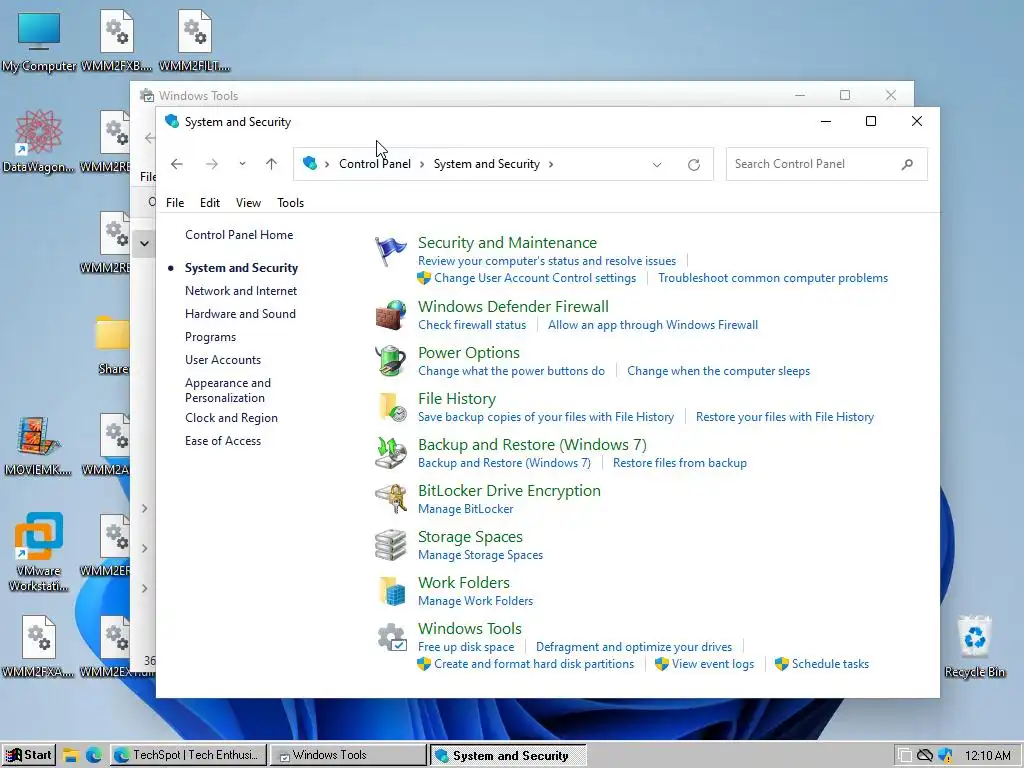The width and height of the screenshot is (1024, 768).
Task: Click Check firewall status link
Action: (472, 325)
